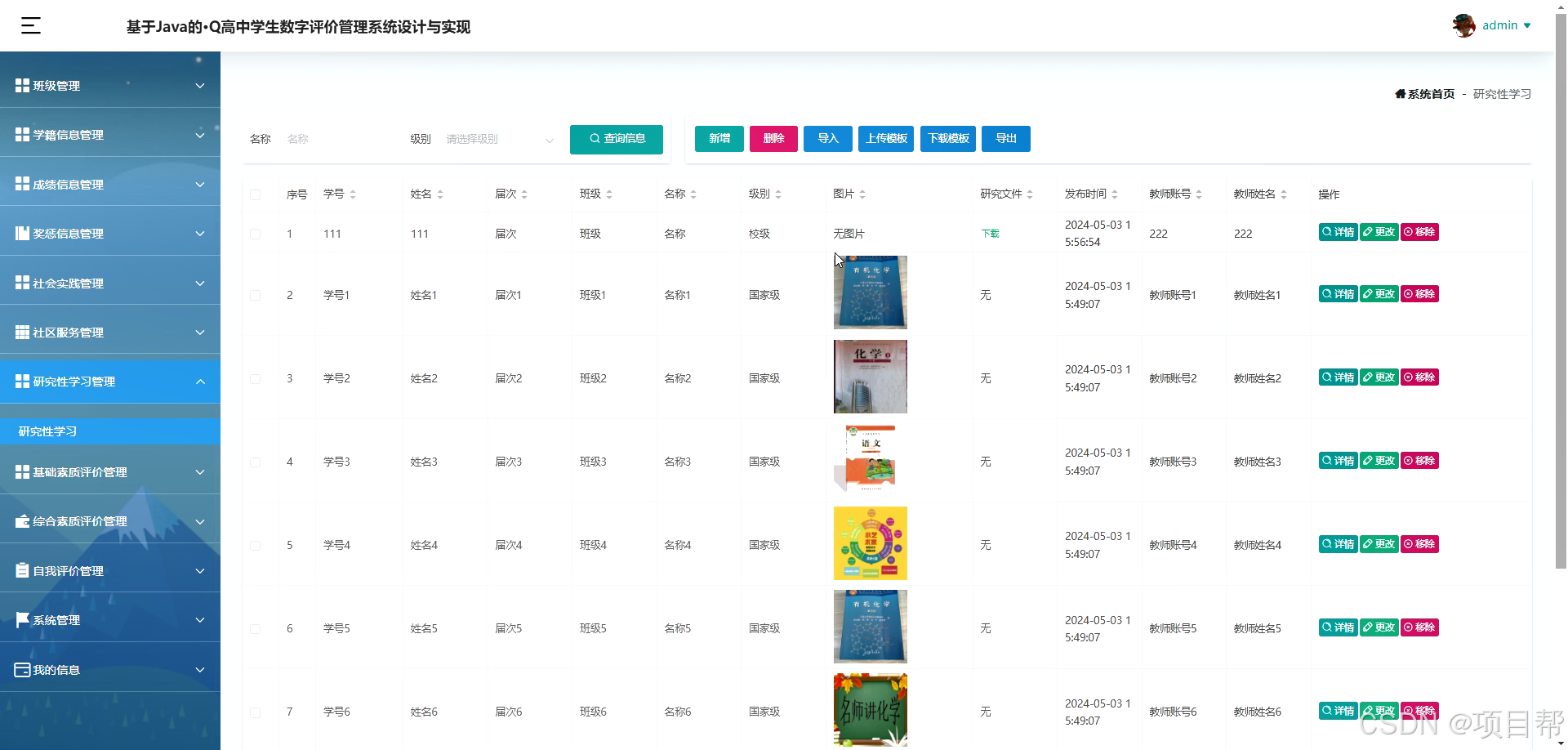Sort by 姓名 column arrows

440,194
